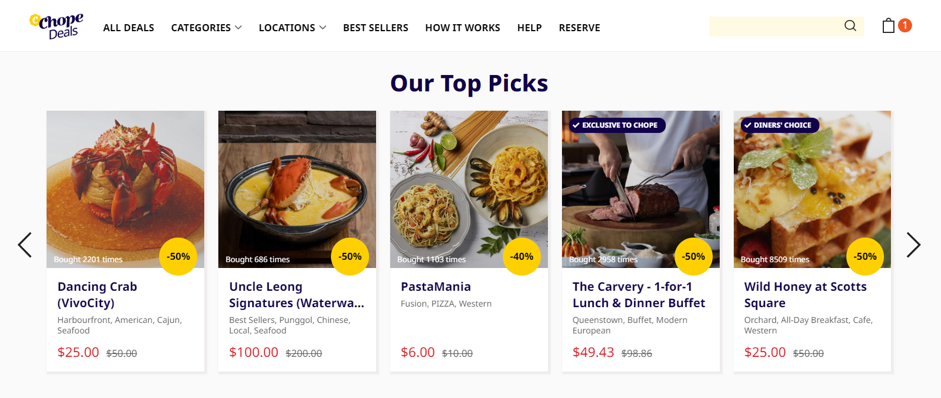The width and height of the screenshot is (941, 398).
Task: Expand the Locations dropdown
Action: (x=292, y=28)
